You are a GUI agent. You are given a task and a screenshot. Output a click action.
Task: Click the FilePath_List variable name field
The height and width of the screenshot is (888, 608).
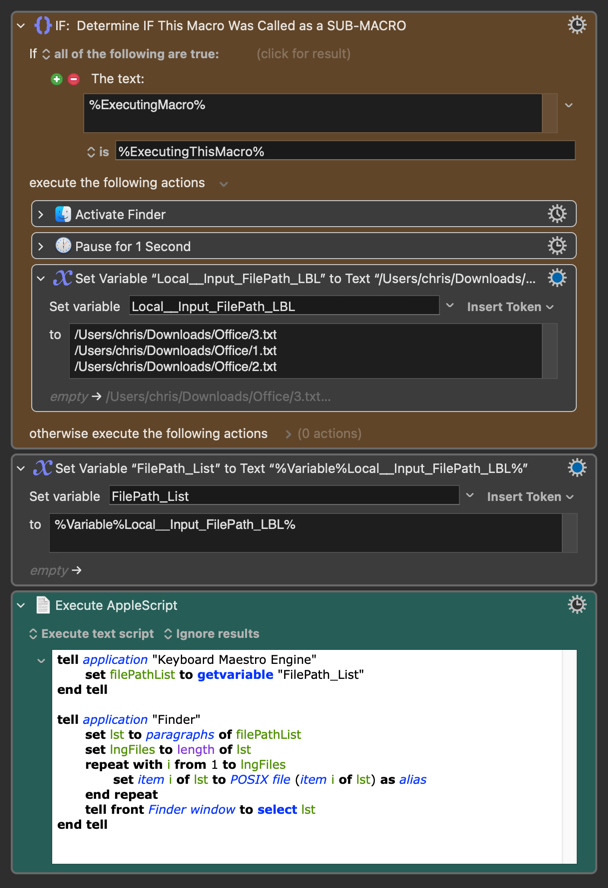(x=284, y=496)
